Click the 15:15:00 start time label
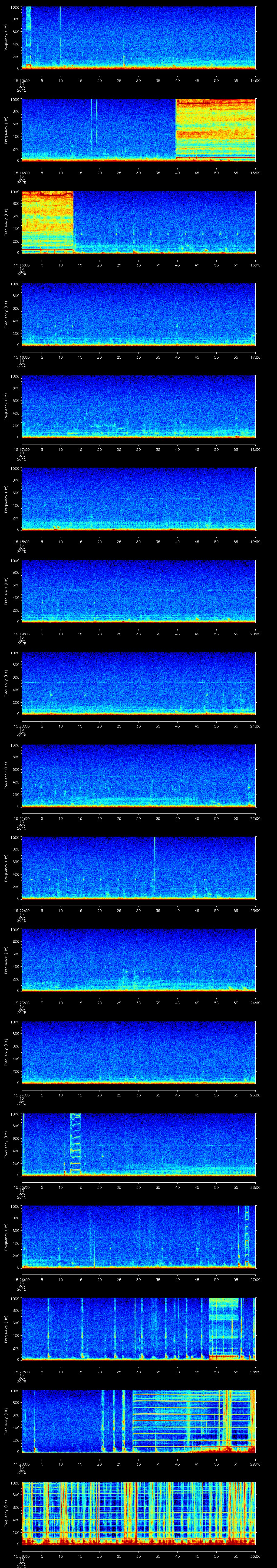Image resolution: width=277 pixels, height=1568 pixels. coord(21,265)
